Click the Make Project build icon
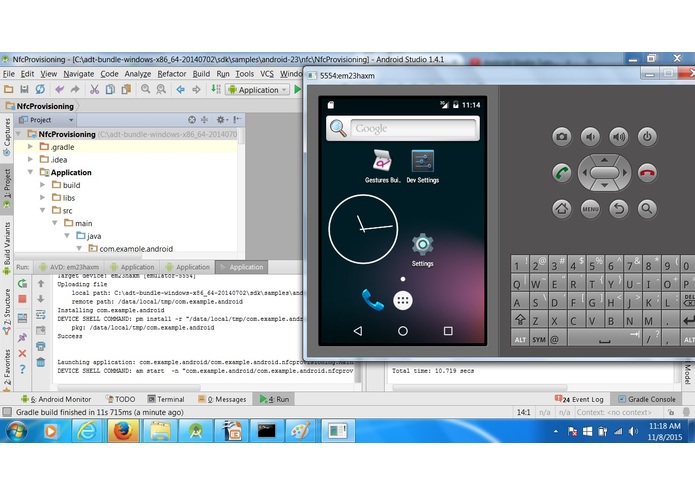Image resolution: width=695 pixels, height=494 pixels. [x=216, y=89]
